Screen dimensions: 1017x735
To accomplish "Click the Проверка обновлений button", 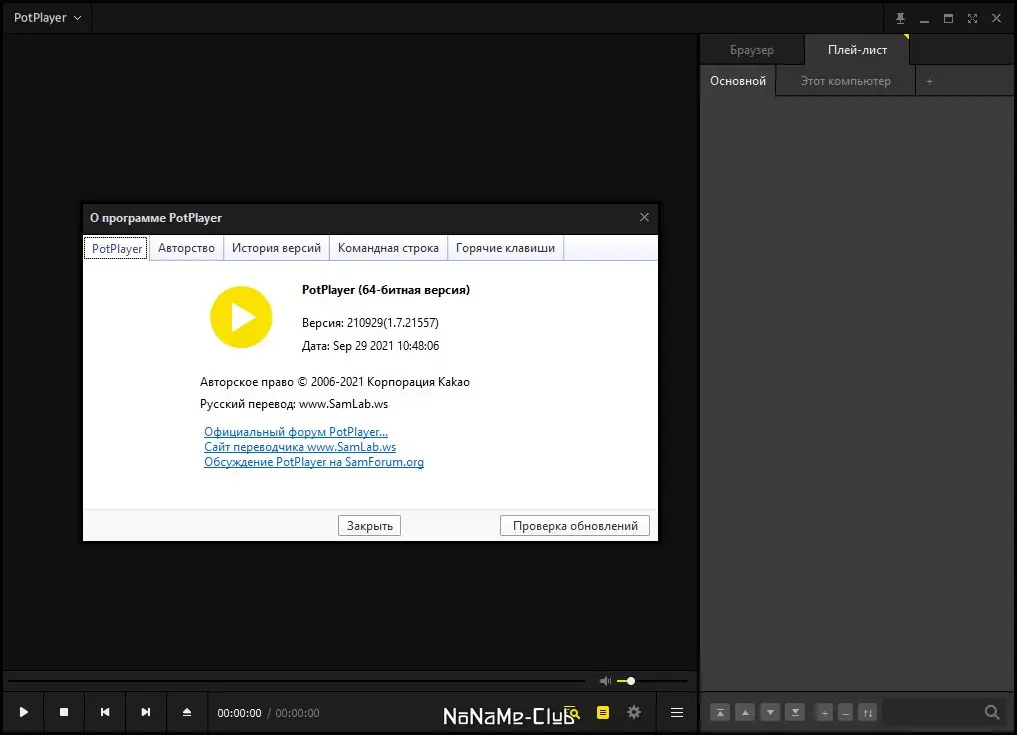I will pyautogui.click(x=575, y=525).
